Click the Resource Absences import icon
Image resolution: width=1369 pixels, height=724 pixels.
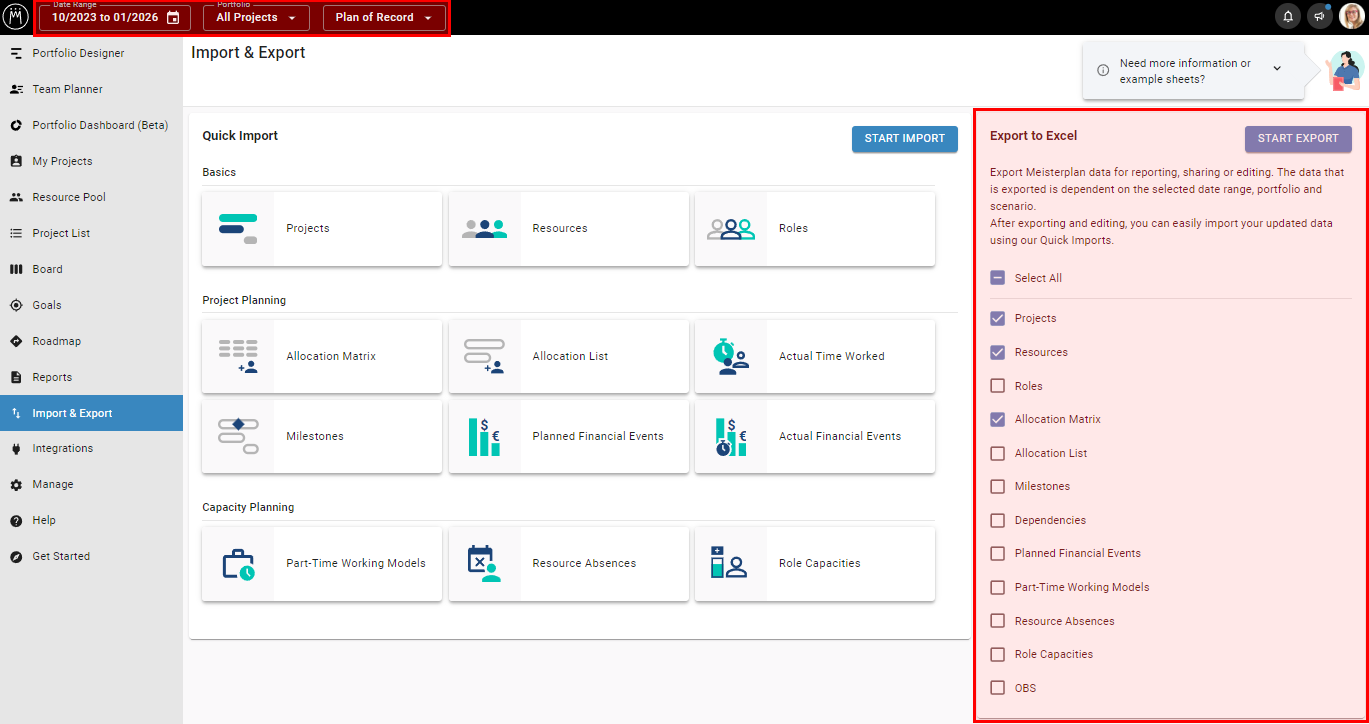coord(484,564)
